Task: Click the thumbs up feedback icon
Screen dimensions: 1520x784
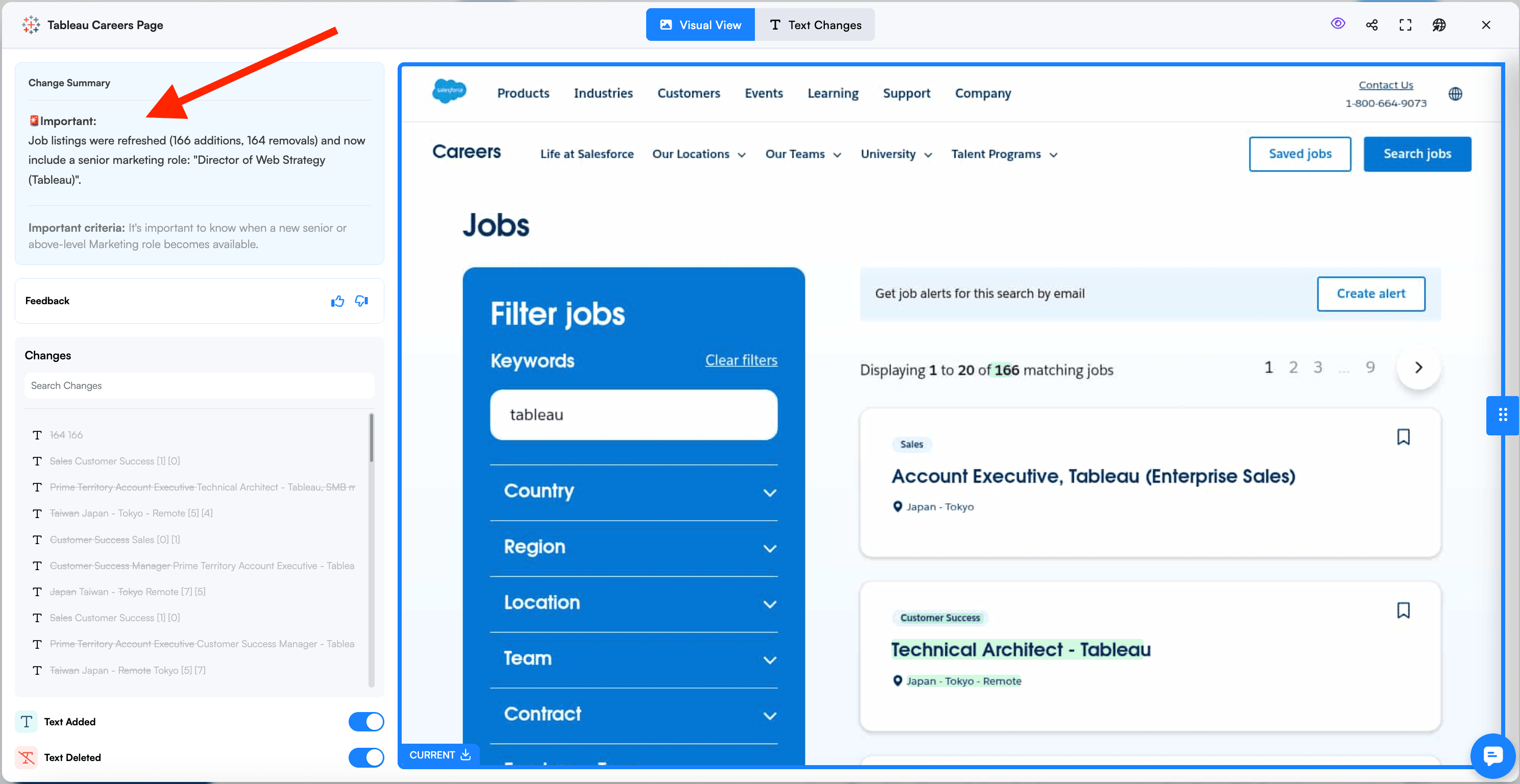Action: (337, 302)
